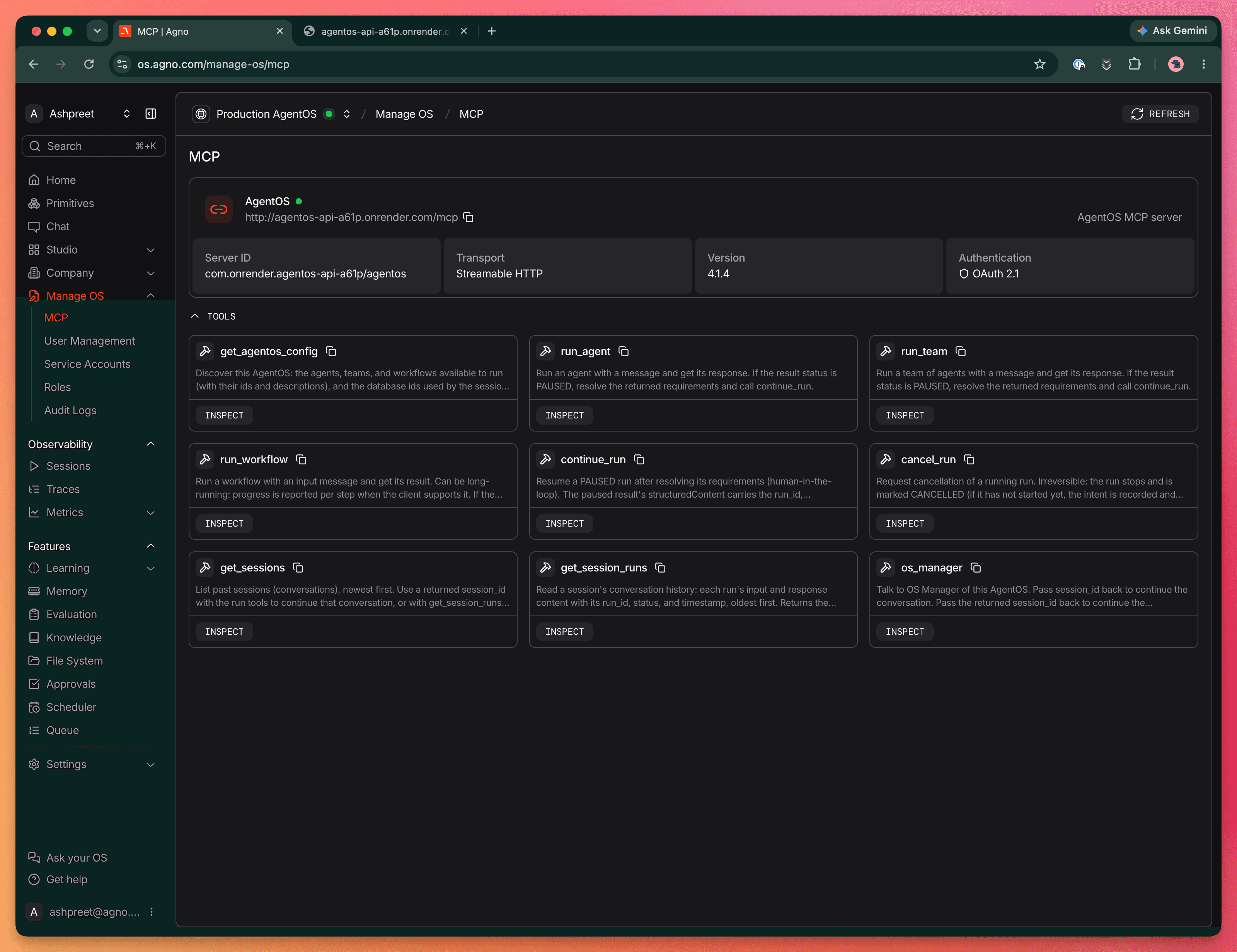Copy the get_session_runs tool name

(x=660, y=568)
